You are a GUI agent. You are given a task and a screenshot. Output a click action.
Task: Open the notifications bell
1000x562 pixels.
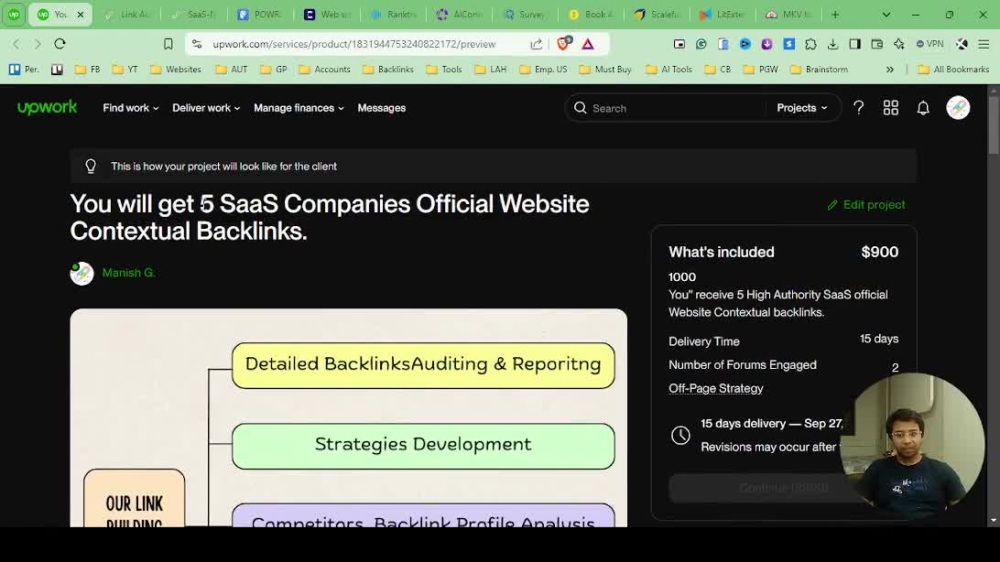923,108
